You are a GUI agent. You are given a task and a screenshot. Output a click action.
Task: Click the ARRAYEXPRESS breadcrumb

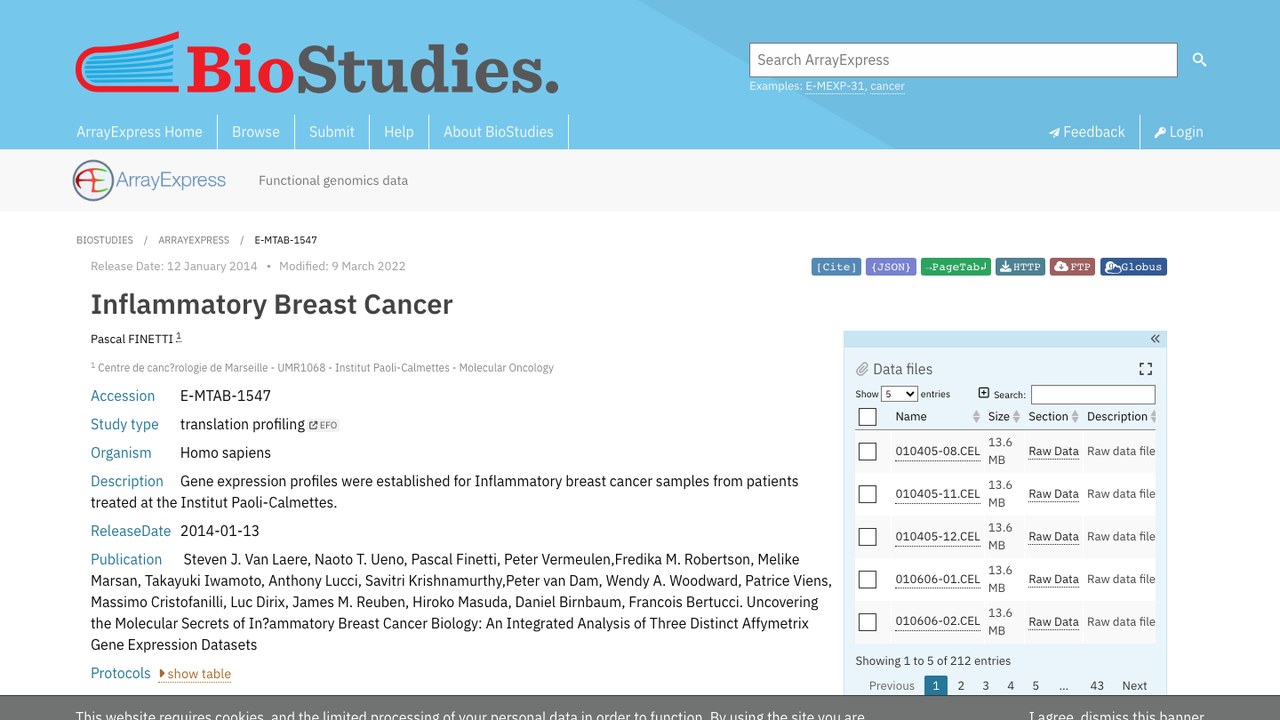[x=194, y=240]
